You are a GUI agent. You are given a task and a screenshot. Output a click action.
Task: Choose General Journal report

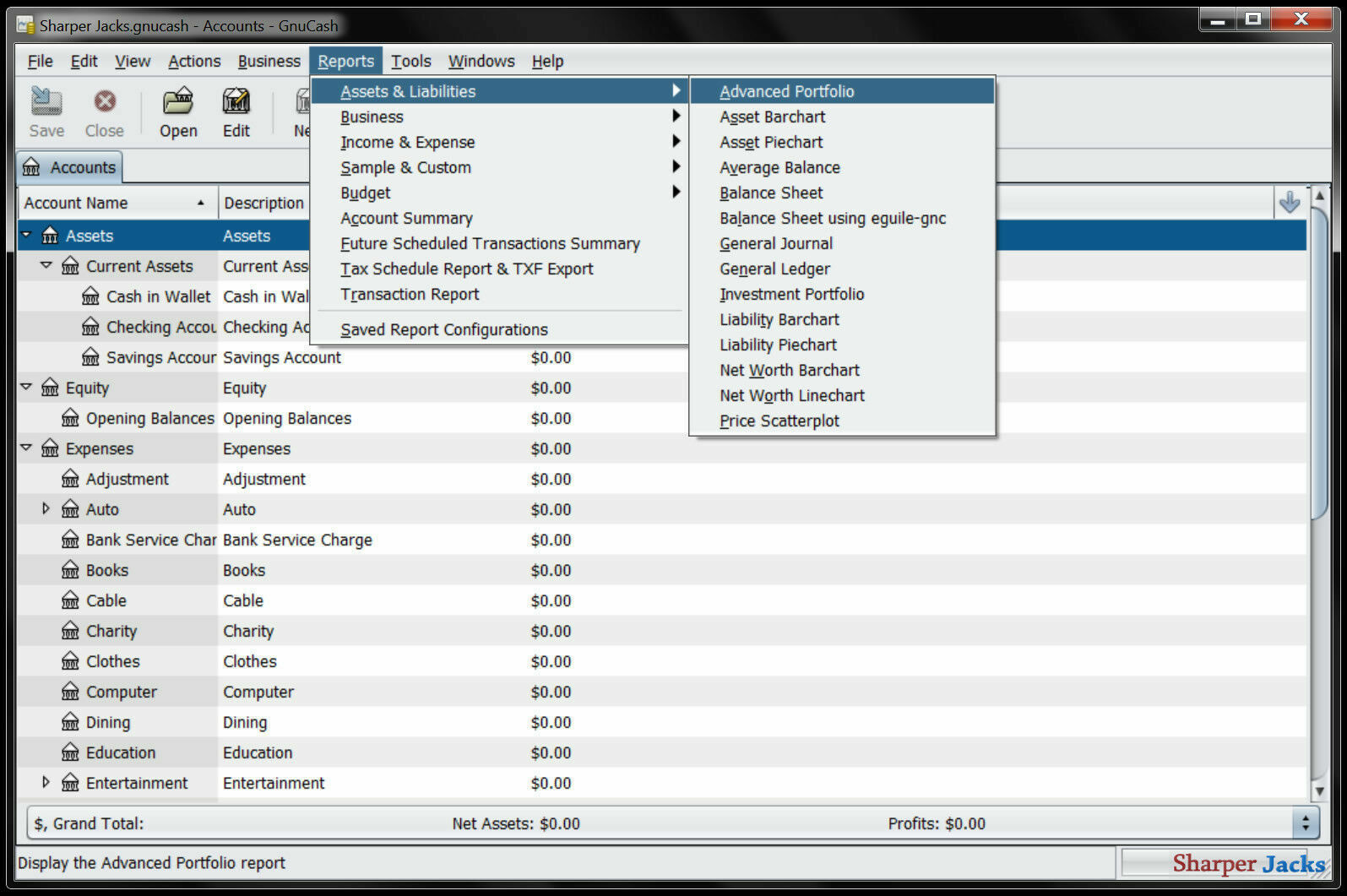(x=842, y=243)
